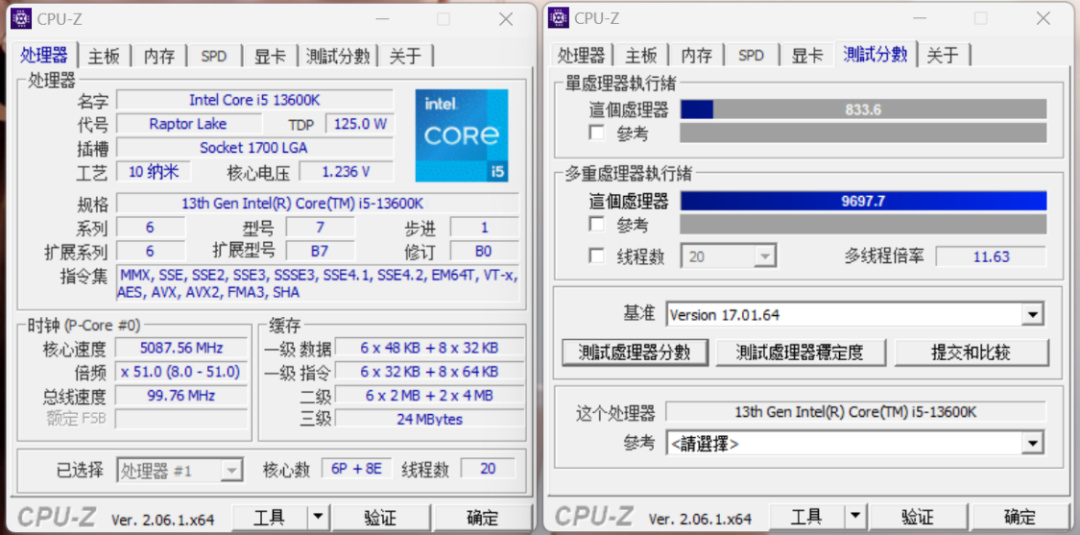Image resolution: width=1080 pixels, height=535 pixels.
Task: Open 内存 tab in left window
Action: (159, 56)
